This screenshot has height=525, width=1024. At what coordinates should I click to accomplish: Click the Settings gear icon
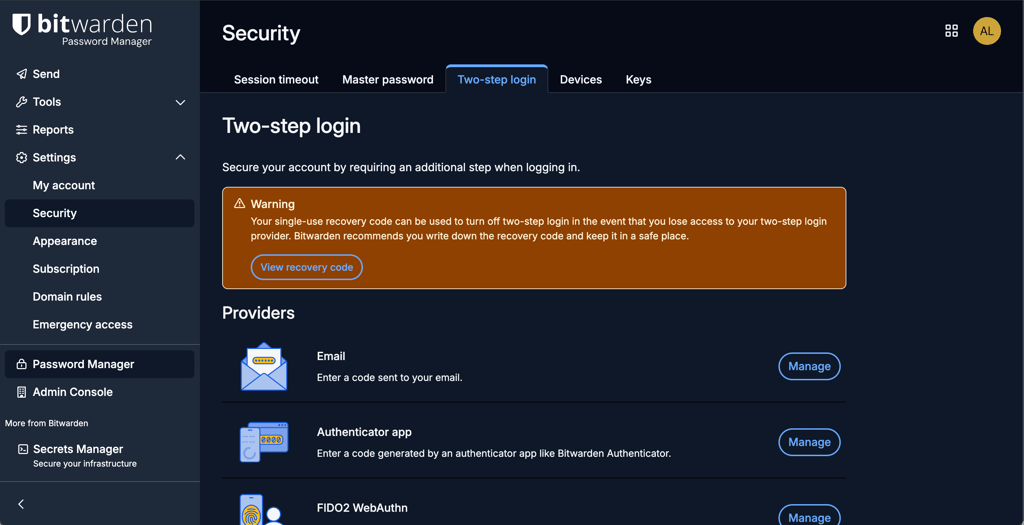(22, 157)
